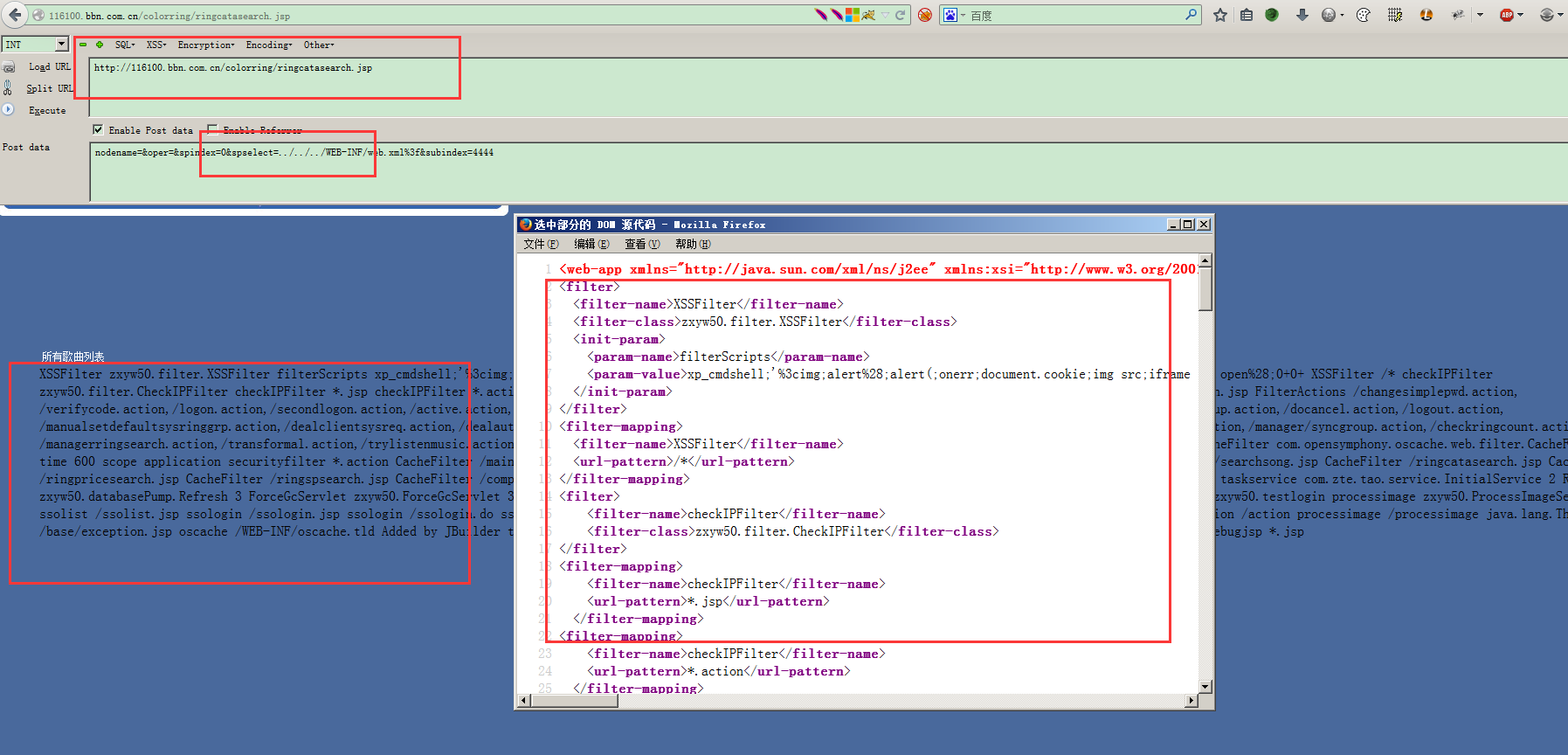1568x755 pixels.
Task: Go back with the browser back arrow
Action: click(x=15, y=15)
